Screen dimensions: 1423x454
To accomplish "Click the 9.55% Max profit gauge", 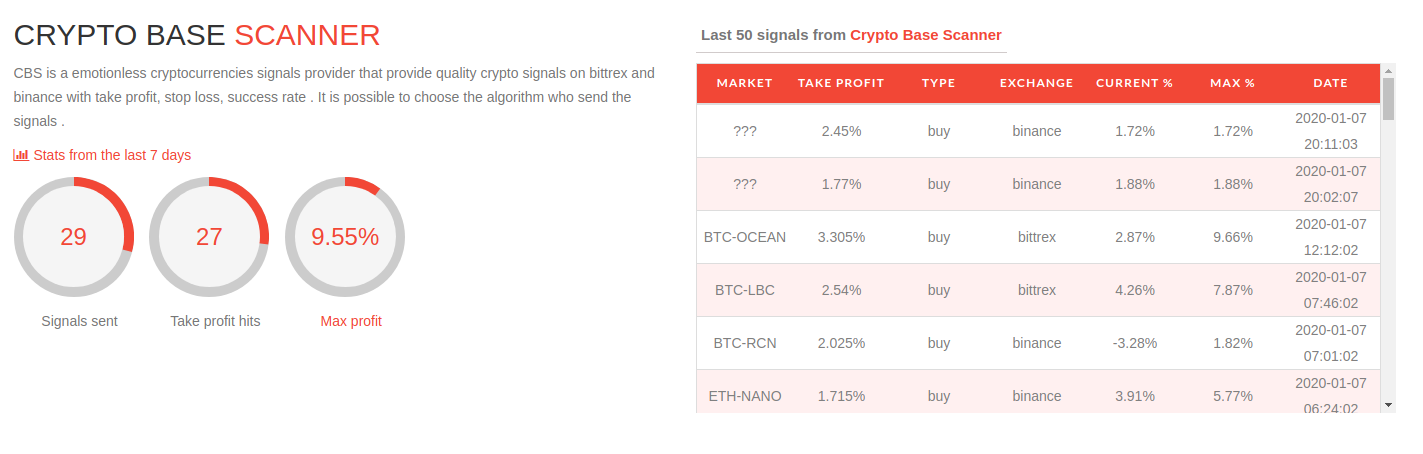I will pyautogui.click(x=345, y=237).
